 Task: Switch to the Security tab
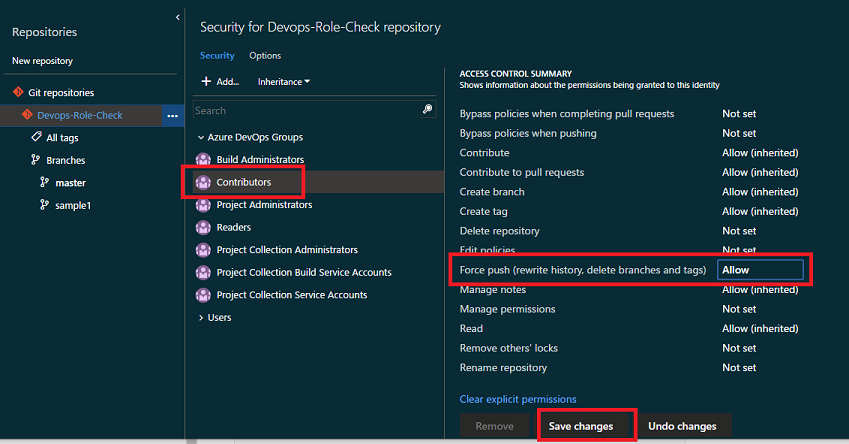pos(217,55)
